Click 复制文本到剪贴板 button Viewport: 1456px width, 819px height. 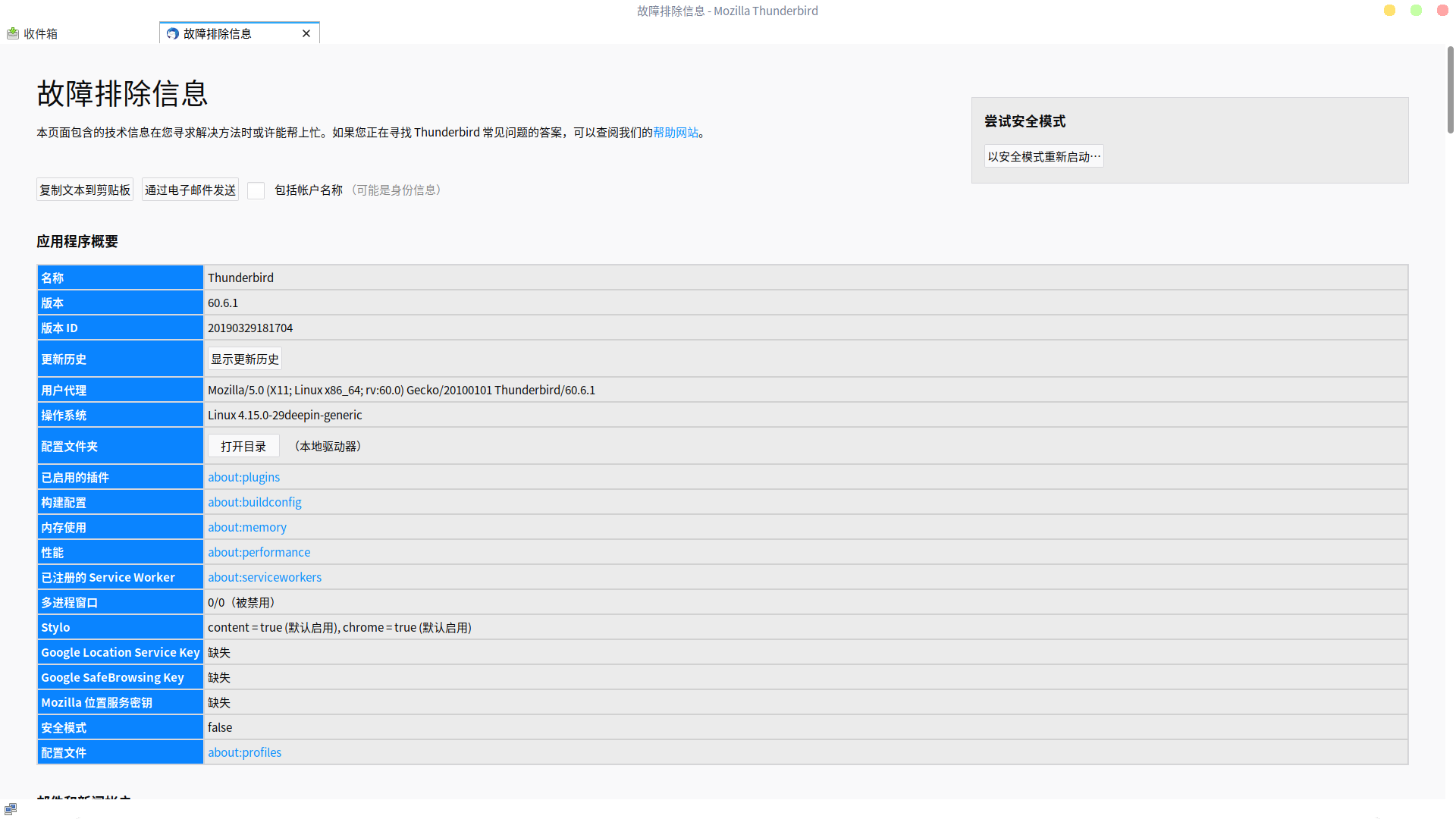[85, 190]
